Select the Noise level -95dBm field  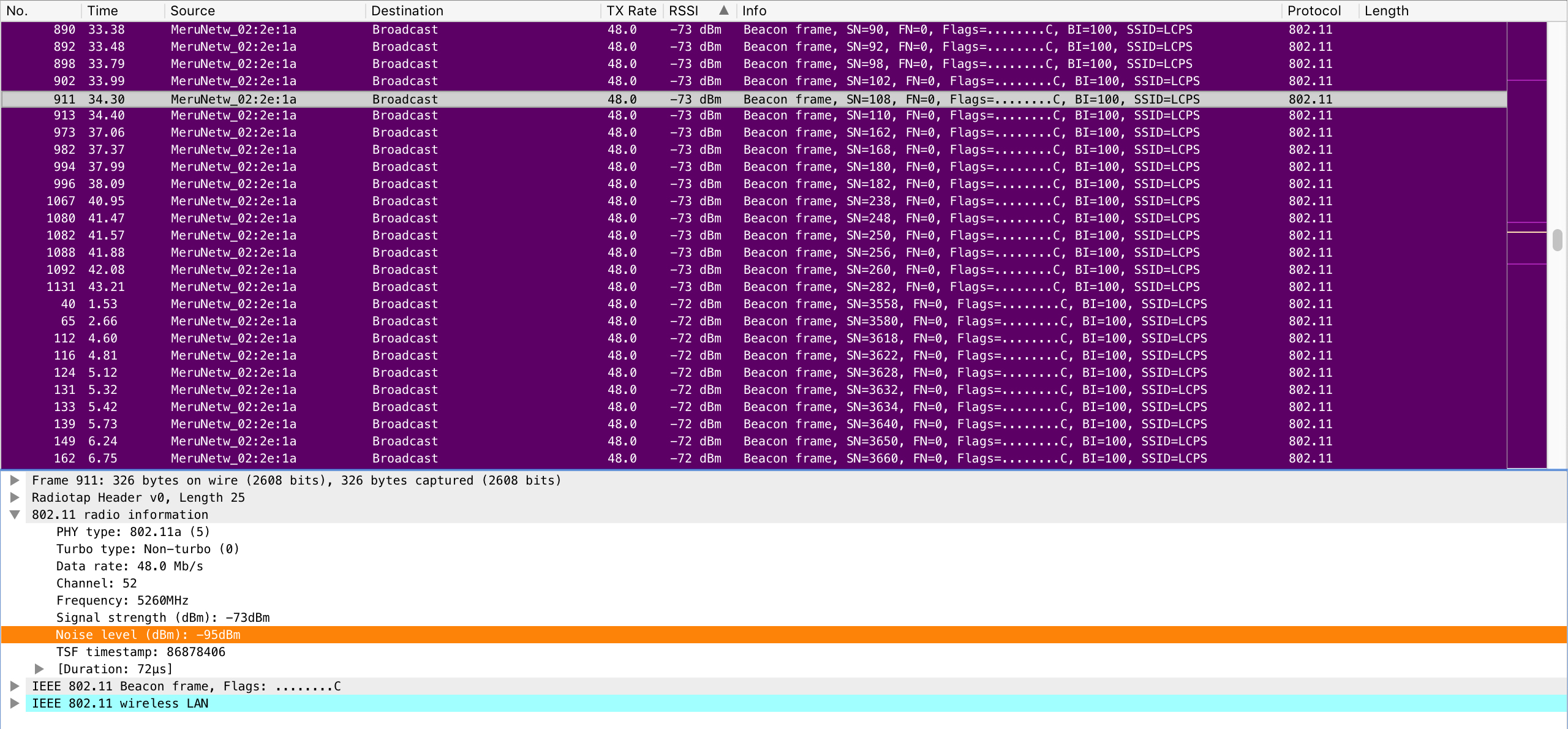pyautogui.click(x=148, y=635)
